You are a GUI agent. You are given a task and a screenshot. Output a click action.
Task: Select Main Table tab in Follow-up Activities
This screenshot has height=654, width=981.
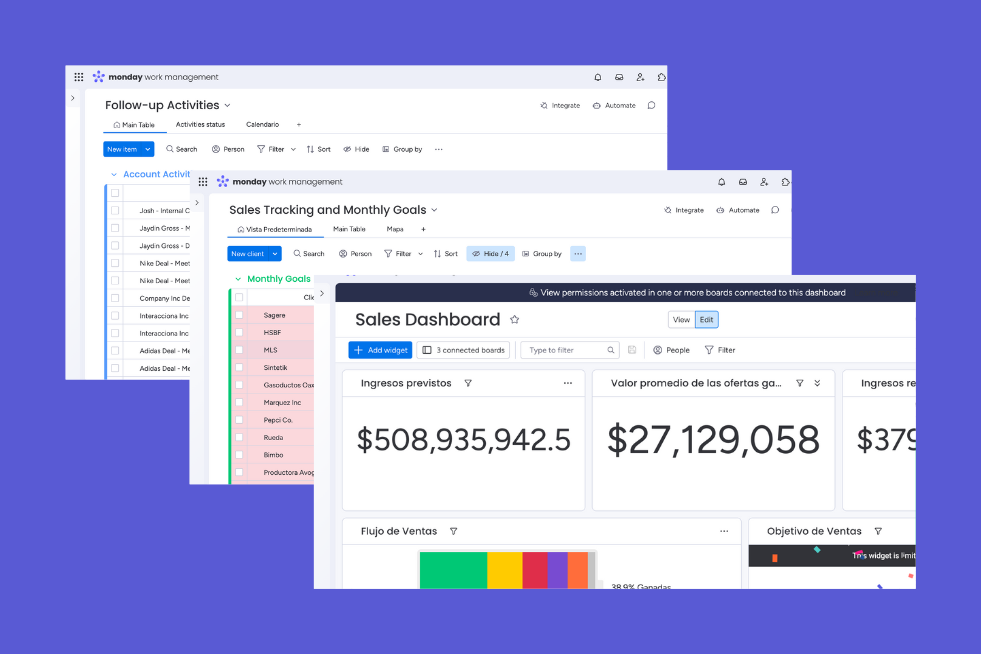click(x=134, y=125)
